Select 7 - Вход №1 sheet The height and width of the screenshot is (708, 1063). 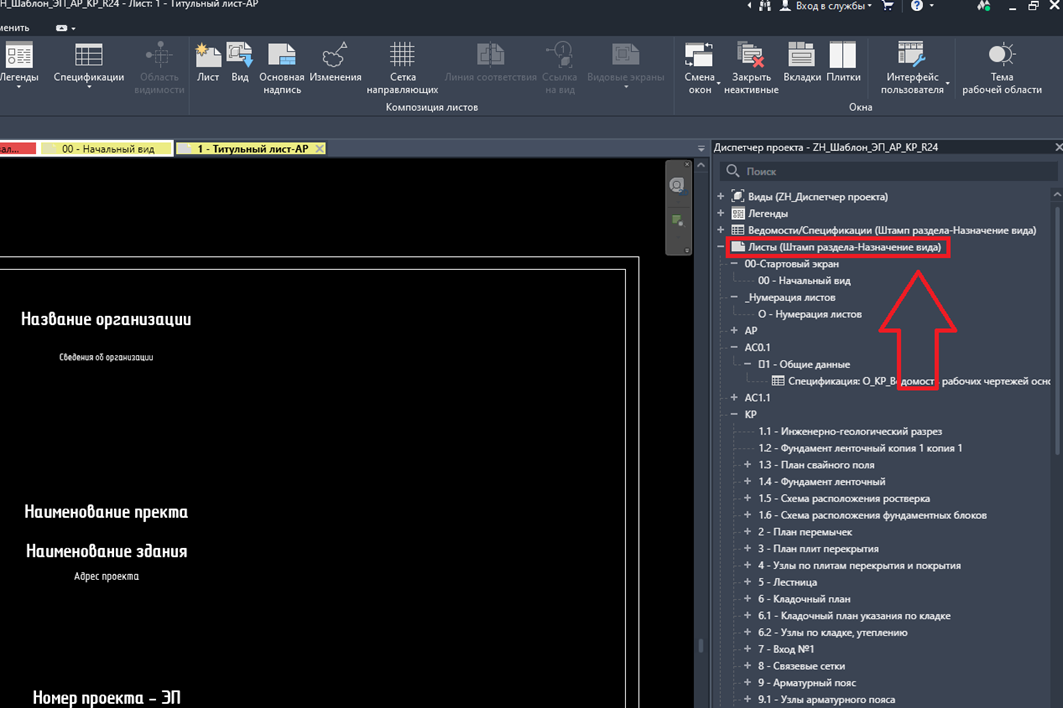(x=786, y=649)
